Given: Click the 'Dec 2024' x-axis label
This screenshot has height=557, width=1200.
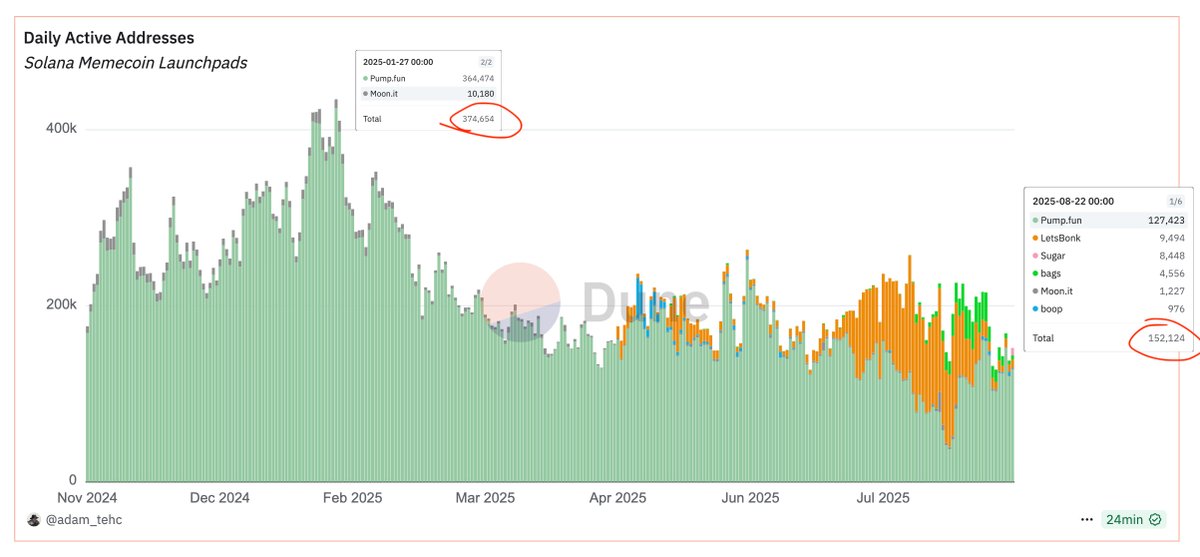Looking at the screenshot, I should click(219, 497).
